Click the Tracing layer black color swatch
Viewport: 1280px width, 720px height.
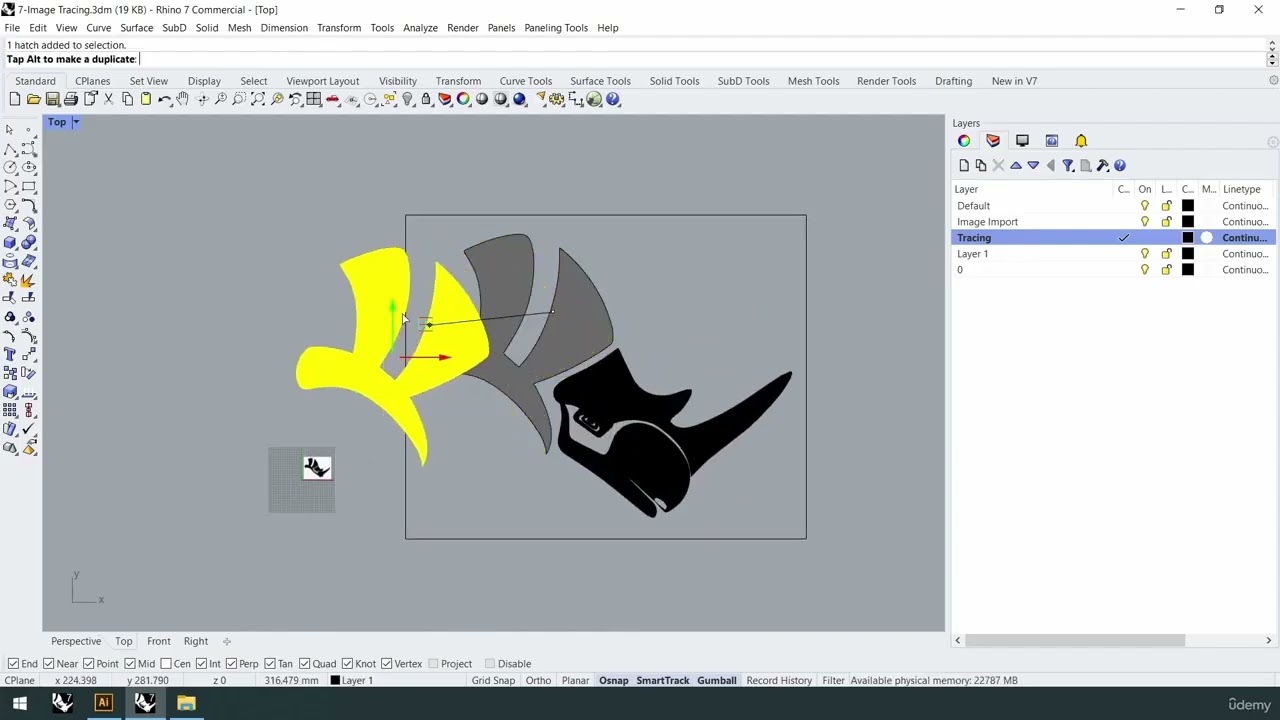click(1188, 238)
